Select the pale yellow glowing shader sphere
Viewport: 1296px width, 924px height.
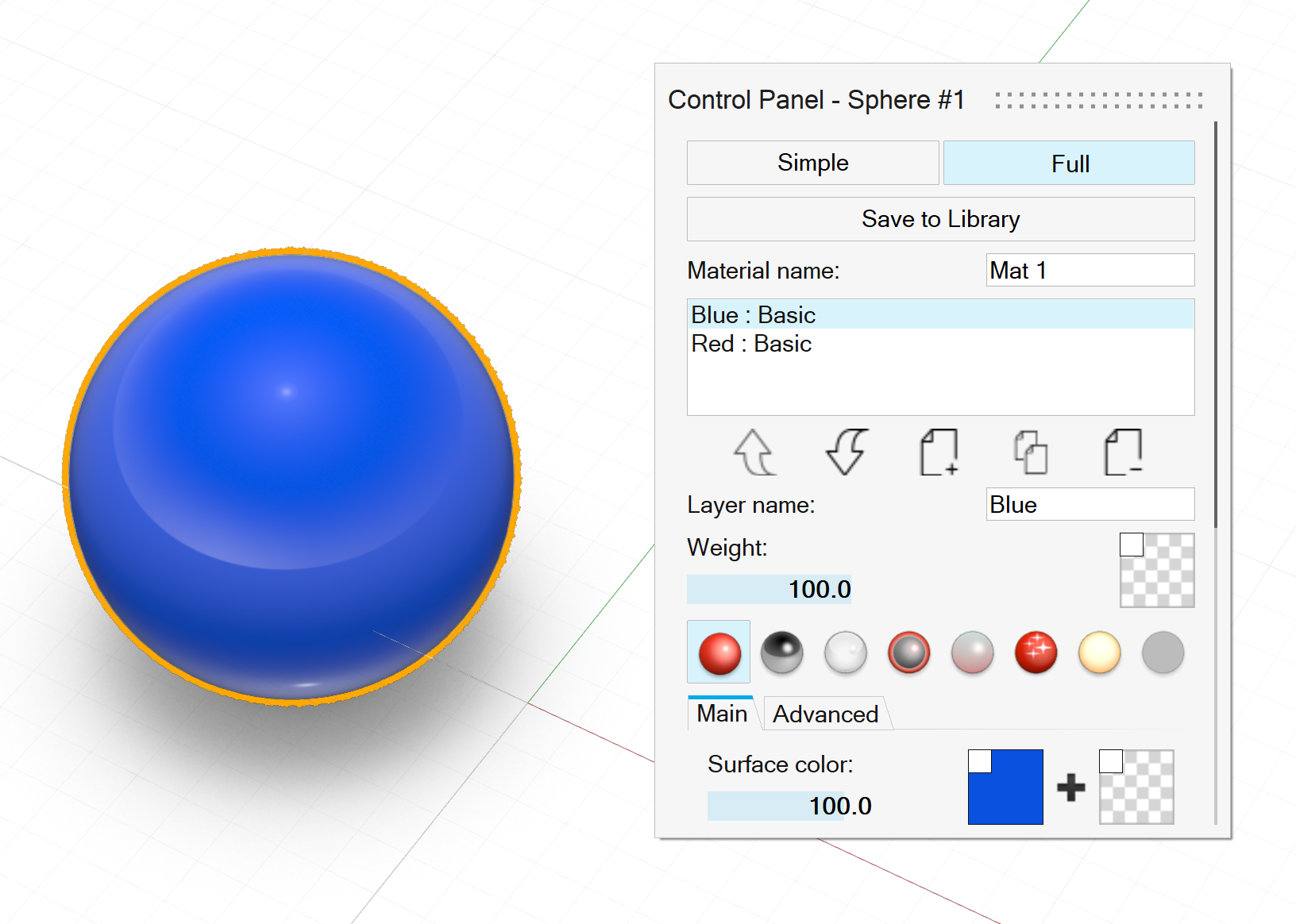pos(1099,653)
